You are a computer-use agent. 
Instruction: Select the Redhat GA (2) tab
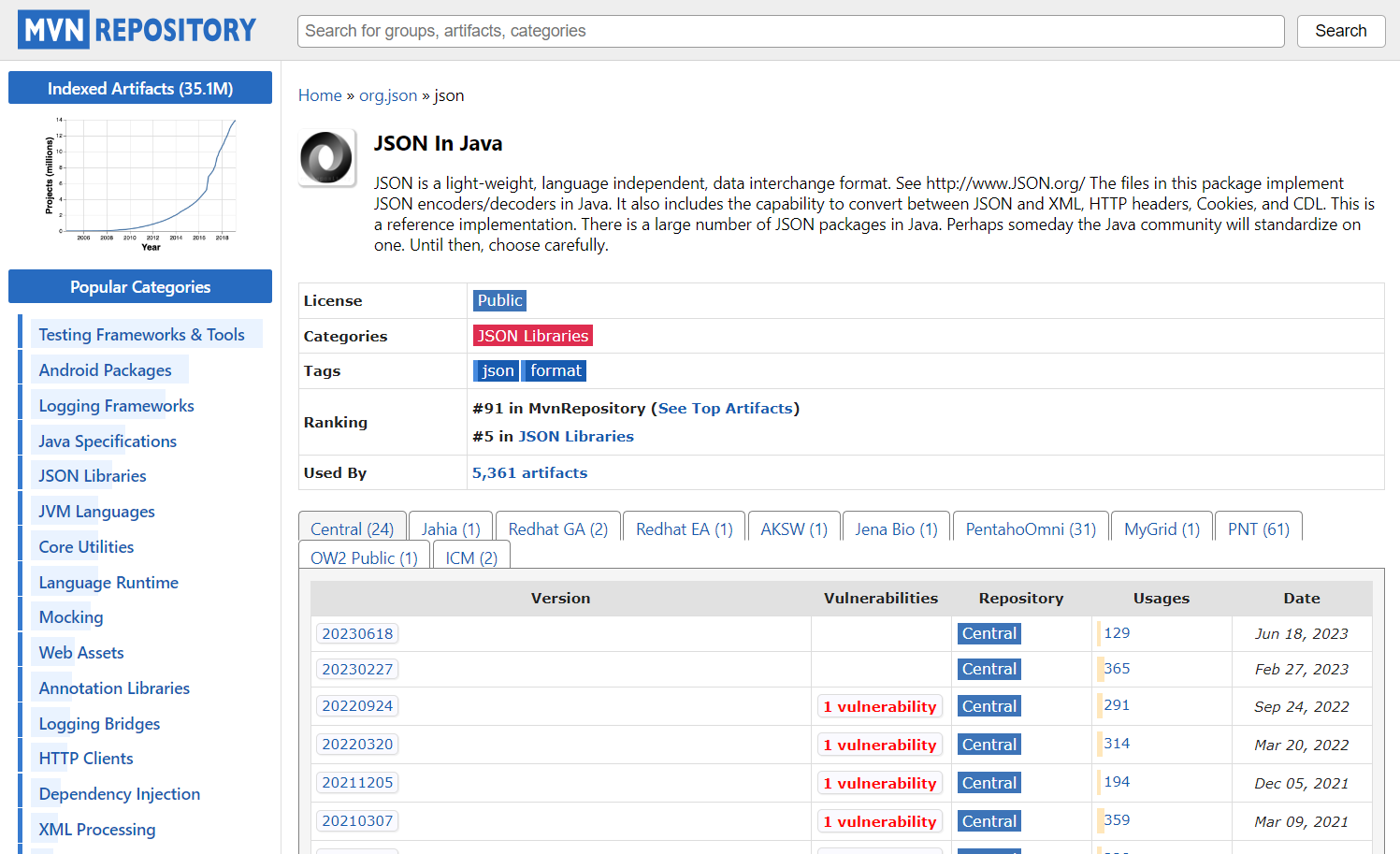click(x=558, y=528)
